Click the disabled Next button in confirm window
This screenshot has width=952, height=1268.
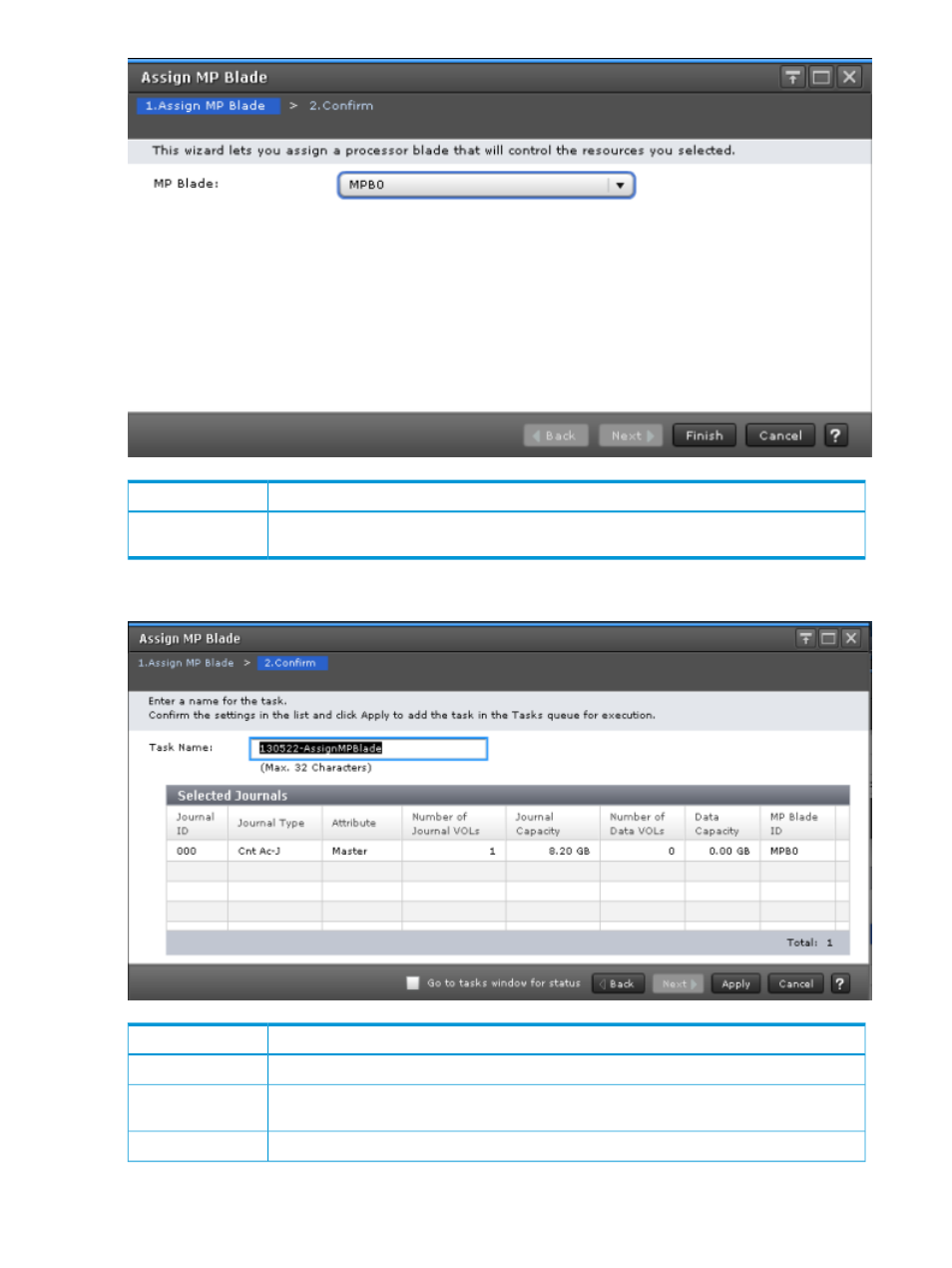point(679,983)
